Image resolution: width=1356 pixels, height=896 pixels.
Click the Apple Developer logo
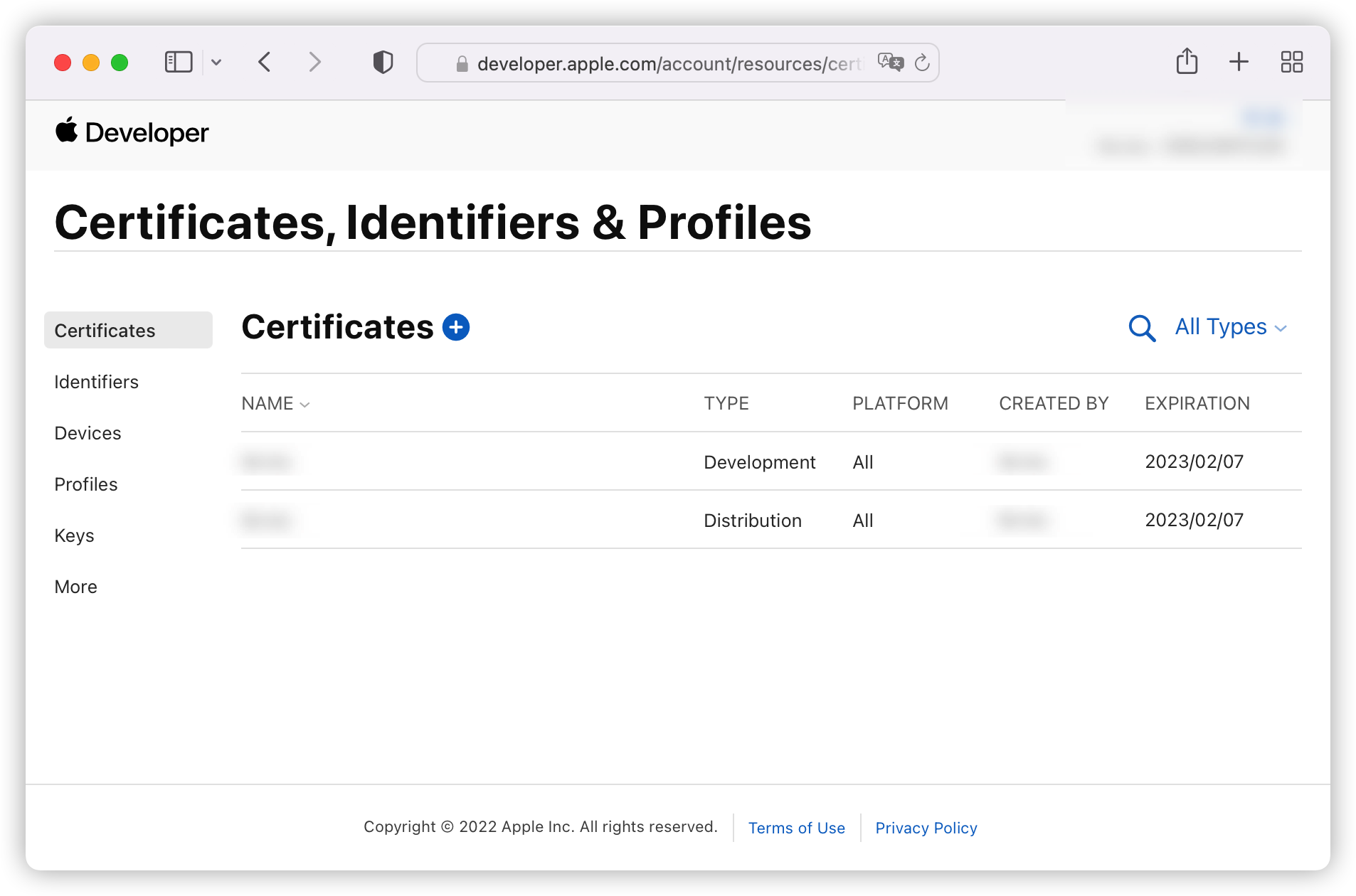tap(132, 132)
